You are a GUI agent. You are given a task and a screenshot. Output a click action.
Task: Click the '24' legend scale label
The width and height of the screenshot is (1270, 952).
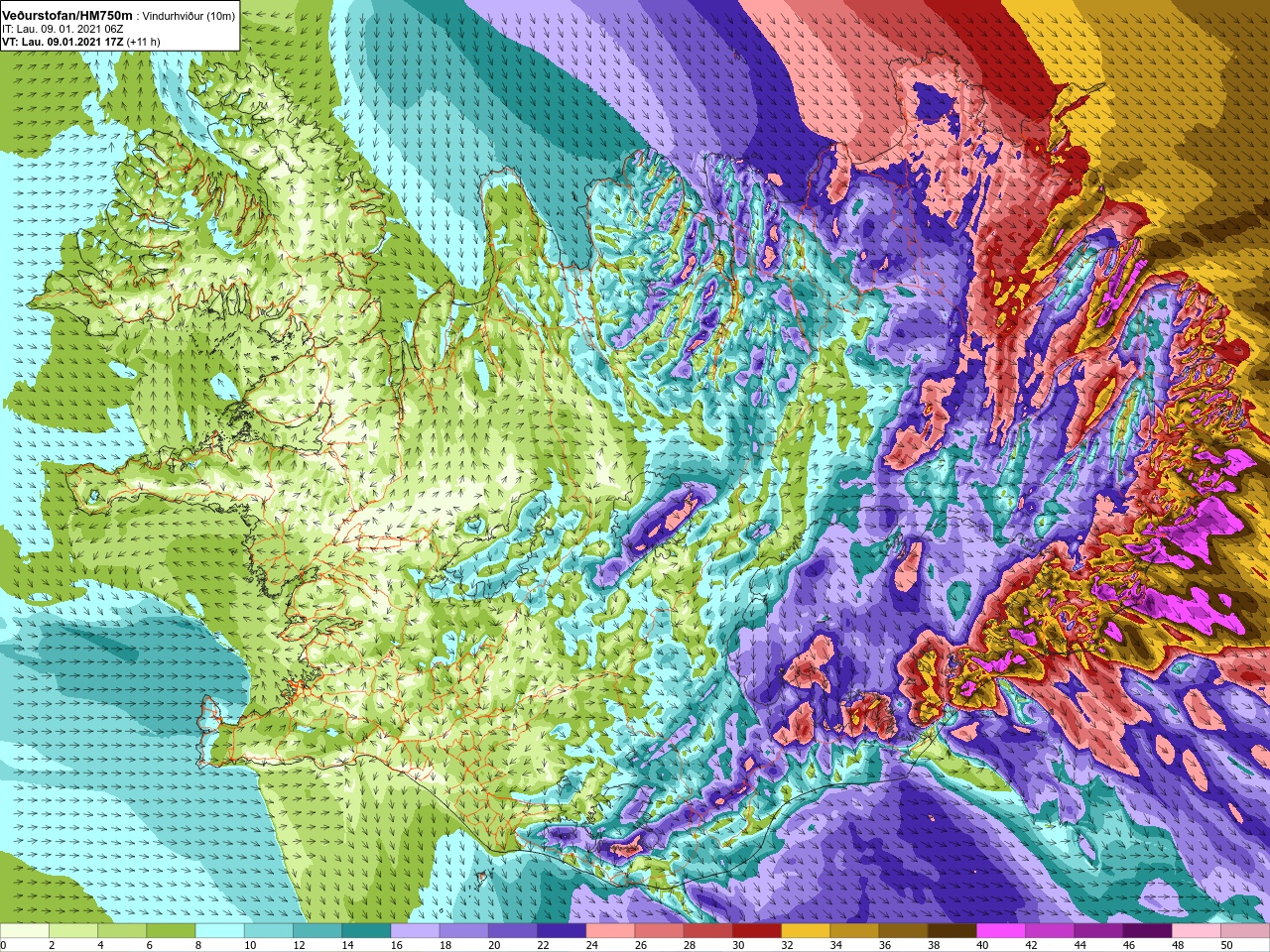591,945
